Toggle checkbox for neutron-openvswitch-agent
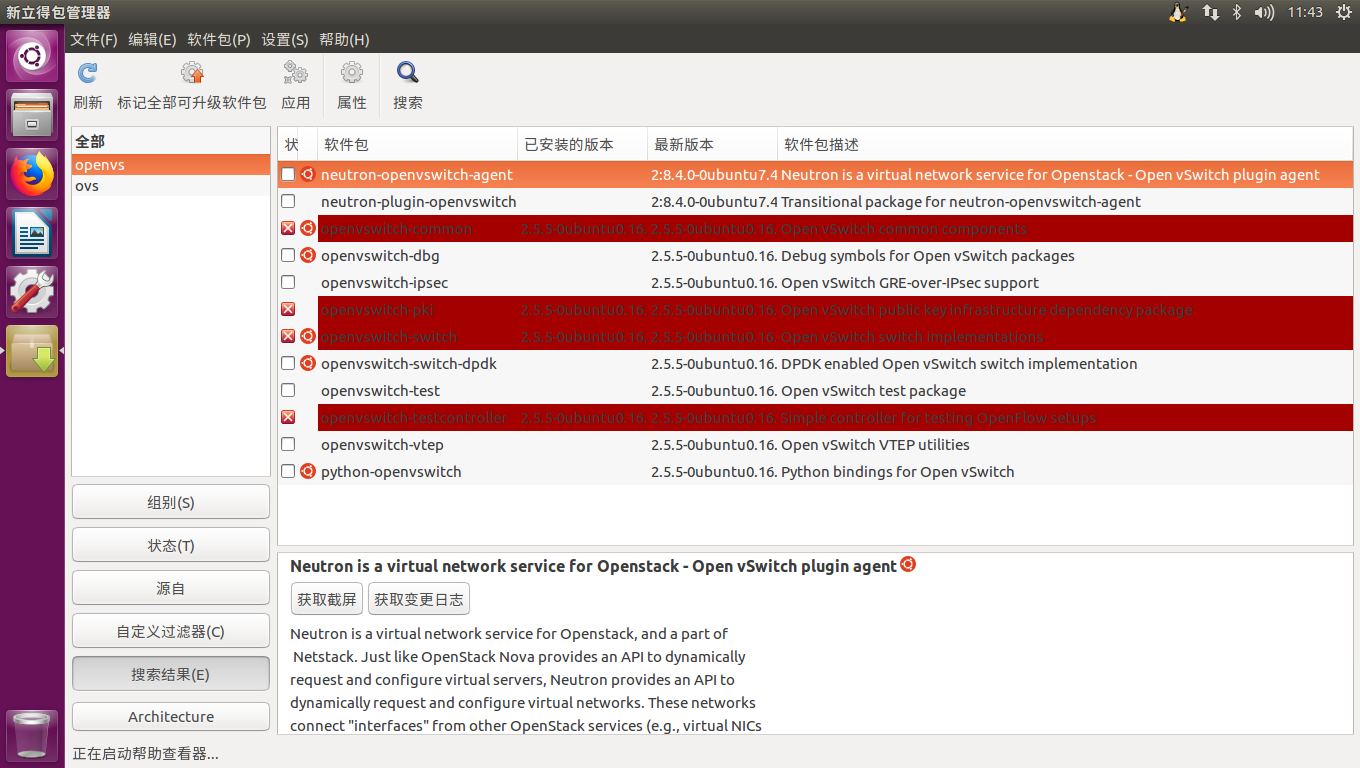 coord(288,174)
